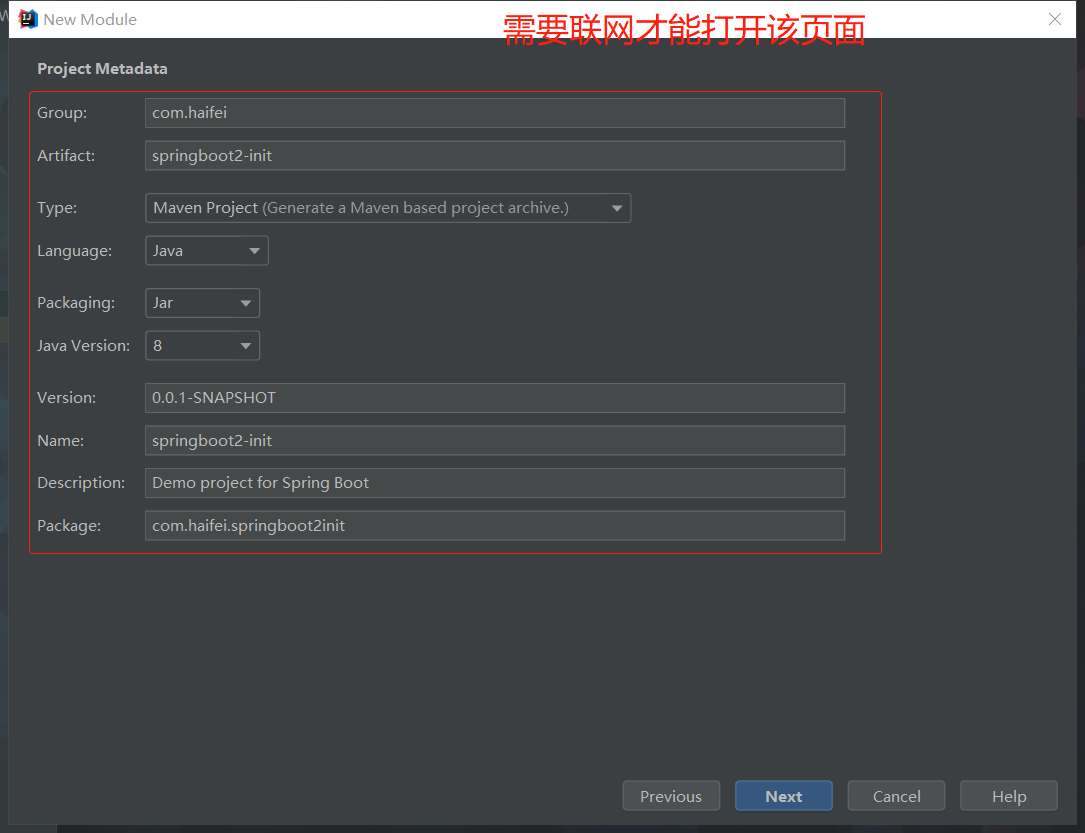Close the New Module dialog

1055,19
